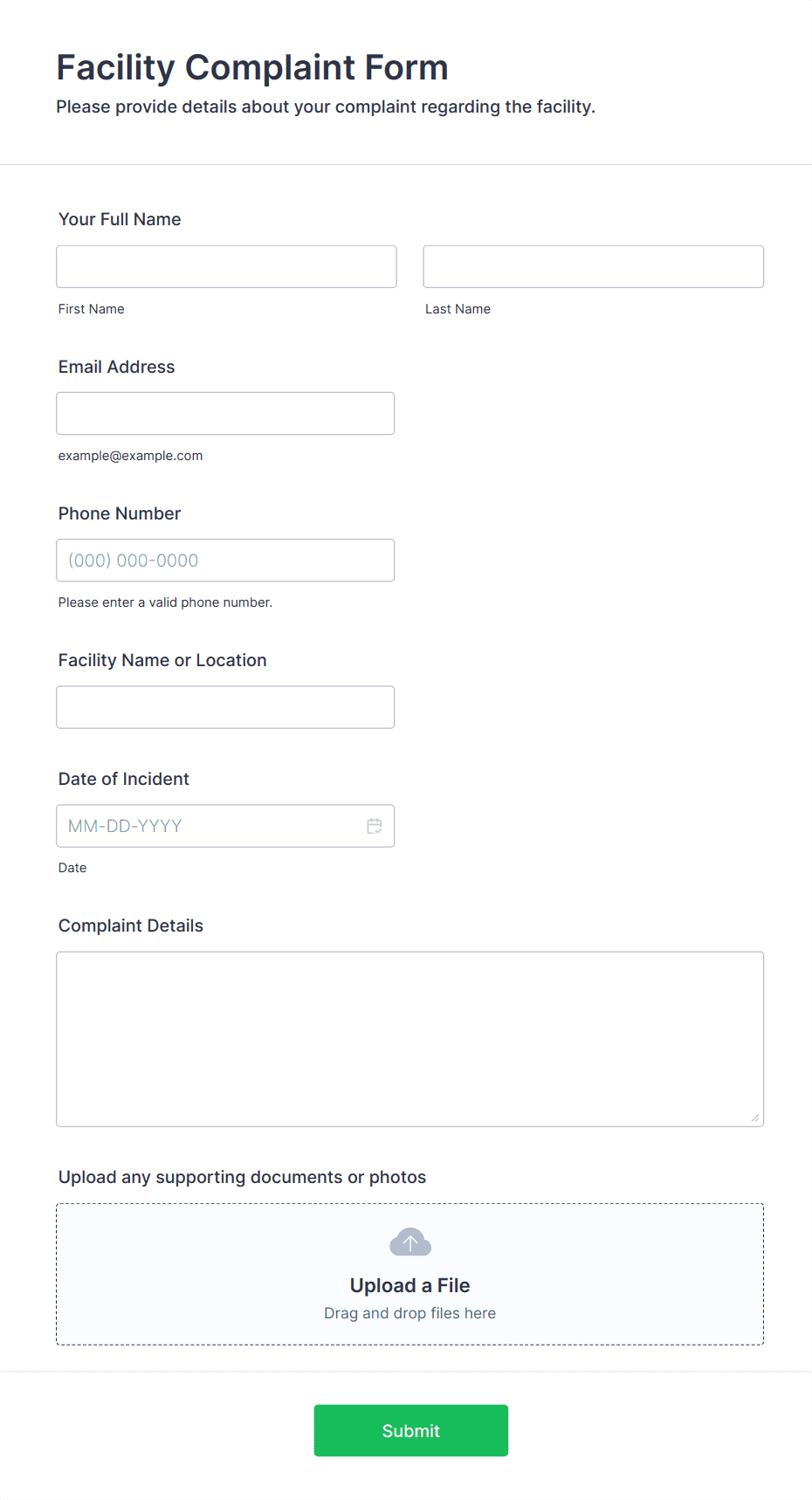This screenshot has height=1500, width=812.
Task: Click the First Name input field
Action: tap(226, 266)
